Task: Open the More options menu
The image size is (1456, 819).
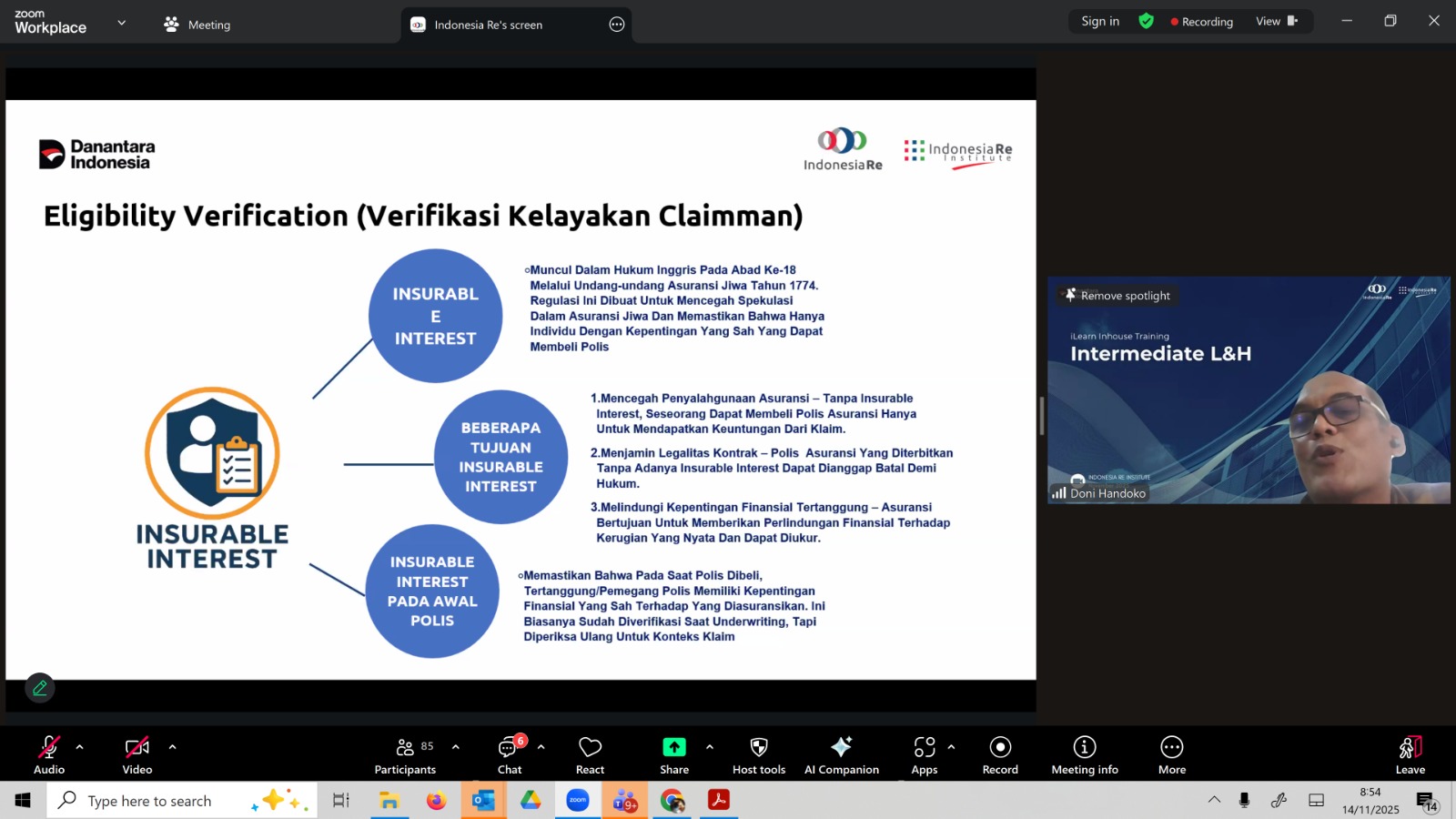Action: pos(1171,754)
